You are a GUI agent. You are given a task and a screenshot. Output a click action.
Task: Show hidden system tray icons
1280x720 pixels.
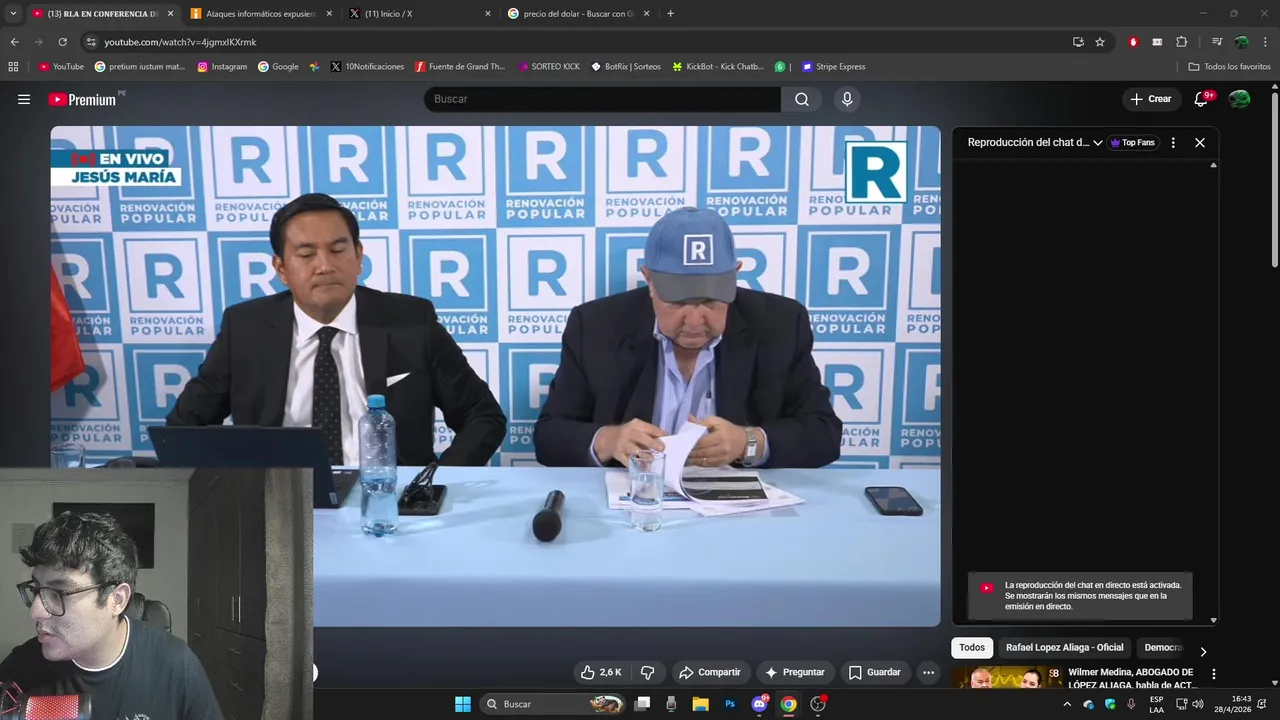(x=1066, y=704)
